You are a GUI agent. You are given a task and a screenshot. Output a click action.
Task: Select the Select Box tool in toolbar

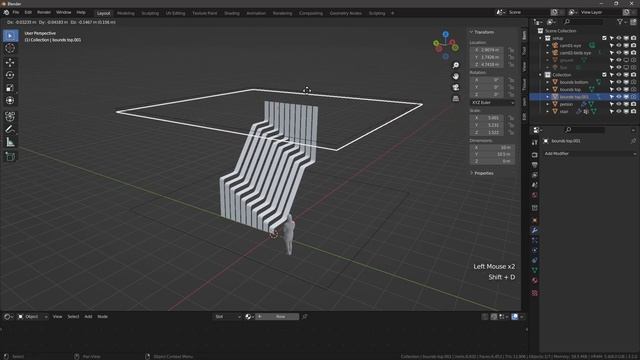tap(10, 36)
